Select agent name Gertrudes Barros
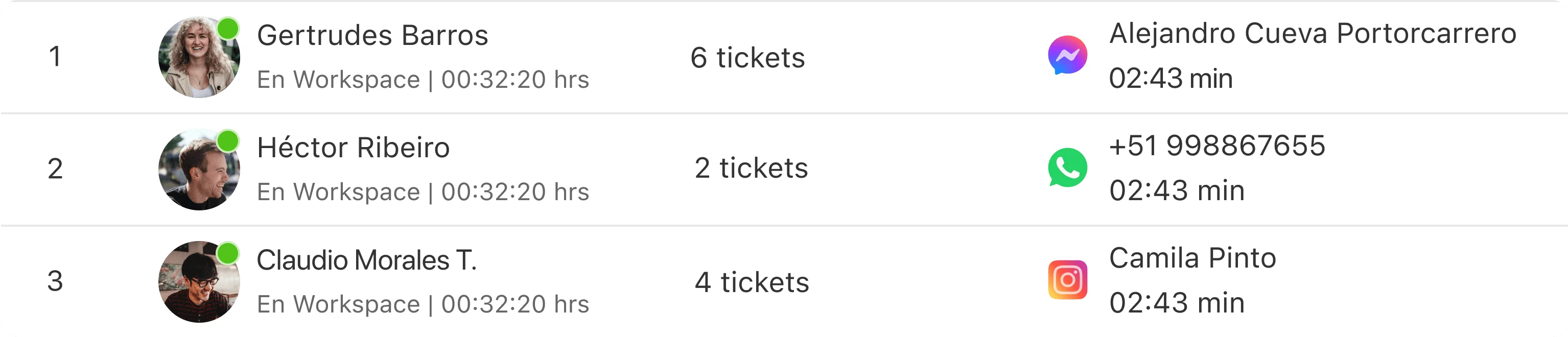 pyautogui.click(x=372, y=35)
